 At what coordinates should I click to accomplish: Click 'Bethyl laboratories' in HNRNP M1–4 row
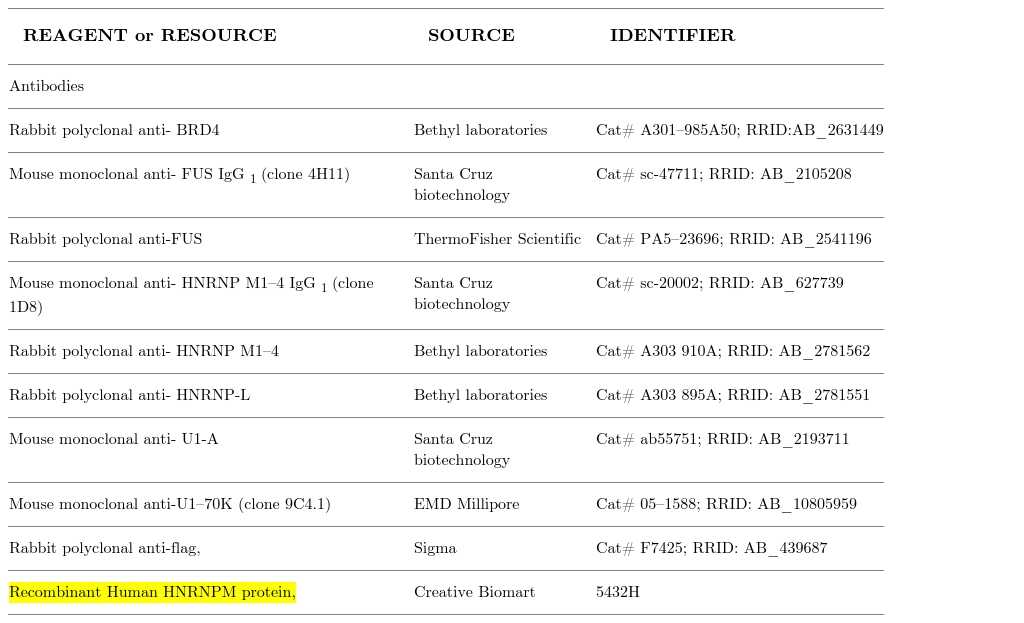[x=481, y=351]
